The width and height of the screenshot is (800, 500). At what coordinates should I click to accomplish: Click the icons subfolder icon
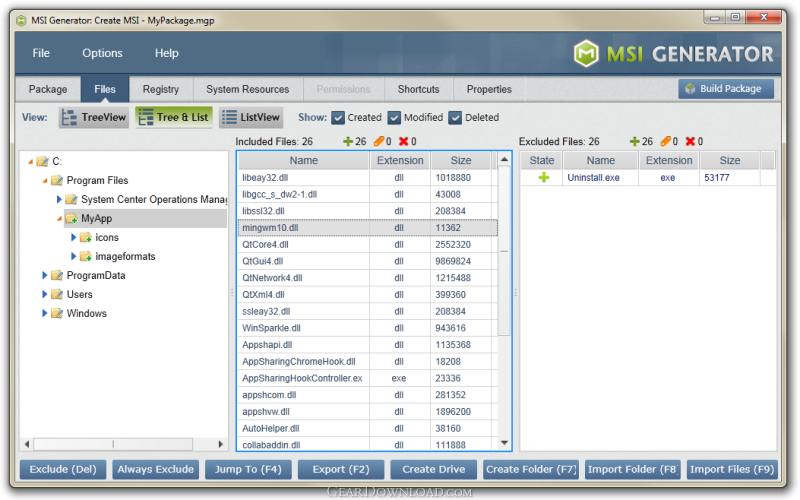[86, 238]
